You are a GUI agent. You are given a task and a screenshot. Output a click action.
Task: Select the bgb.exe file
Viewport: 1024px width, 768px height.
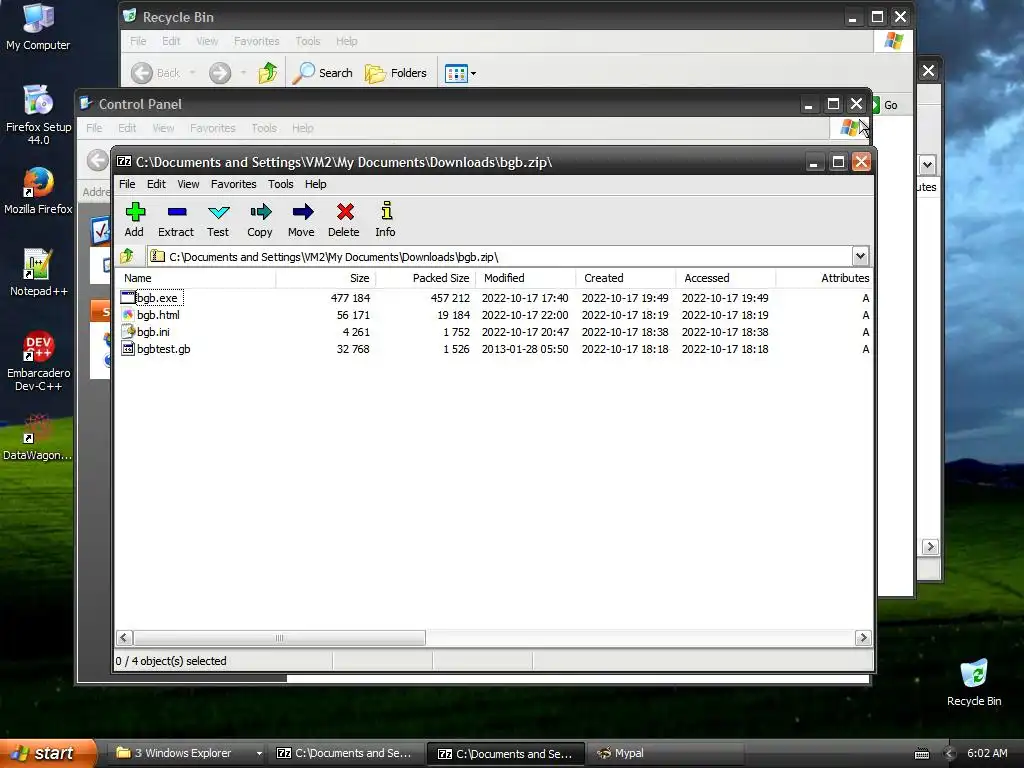(157, 298)
